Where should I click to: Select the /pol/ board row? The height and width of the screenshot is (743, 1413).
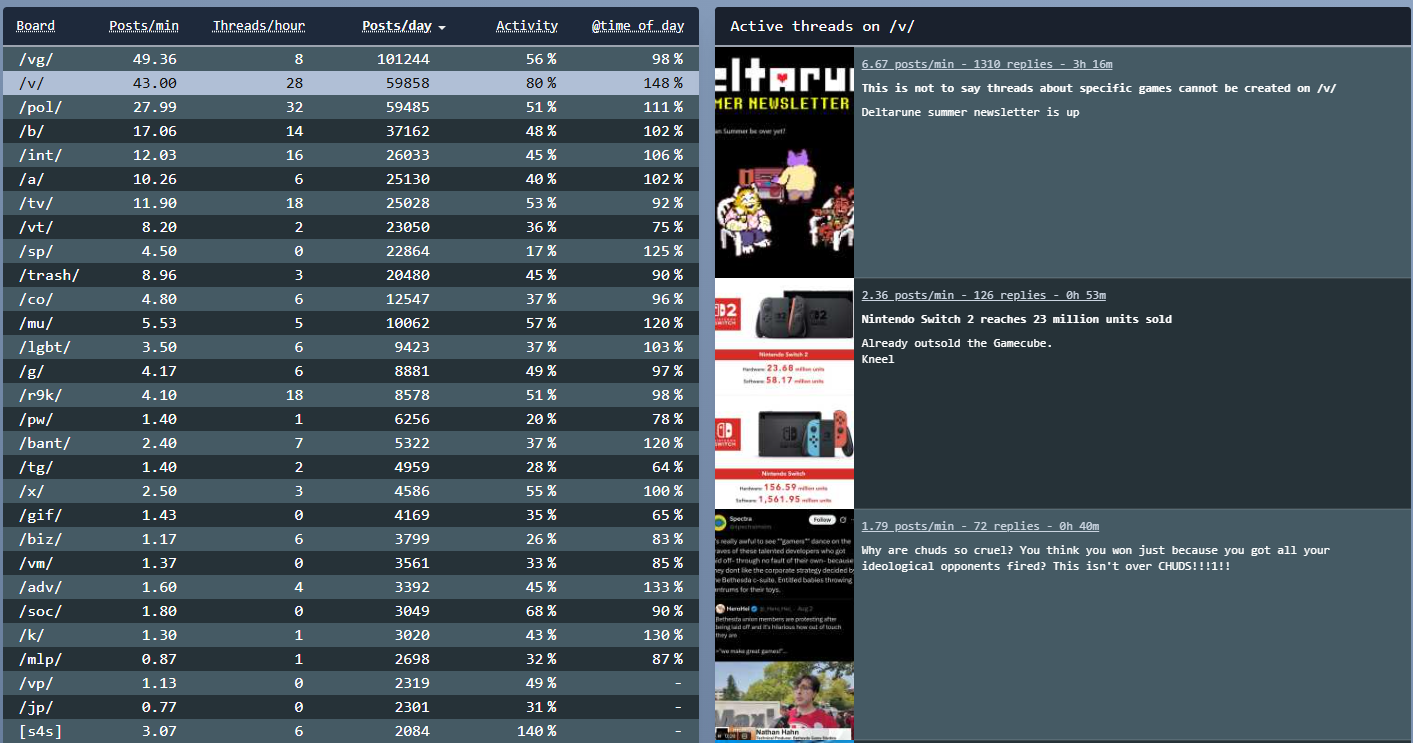click(351, 107)
